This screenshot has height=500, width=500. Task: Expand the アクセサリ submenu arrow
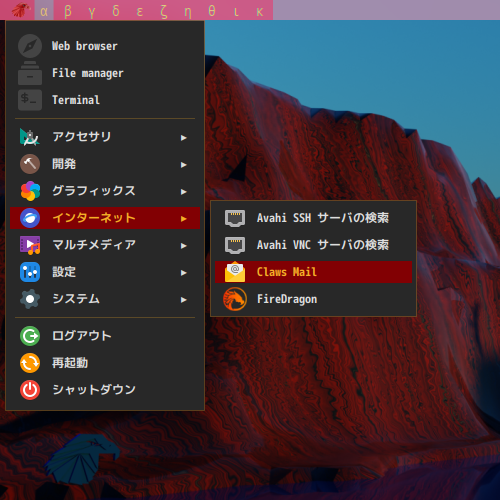183,137
